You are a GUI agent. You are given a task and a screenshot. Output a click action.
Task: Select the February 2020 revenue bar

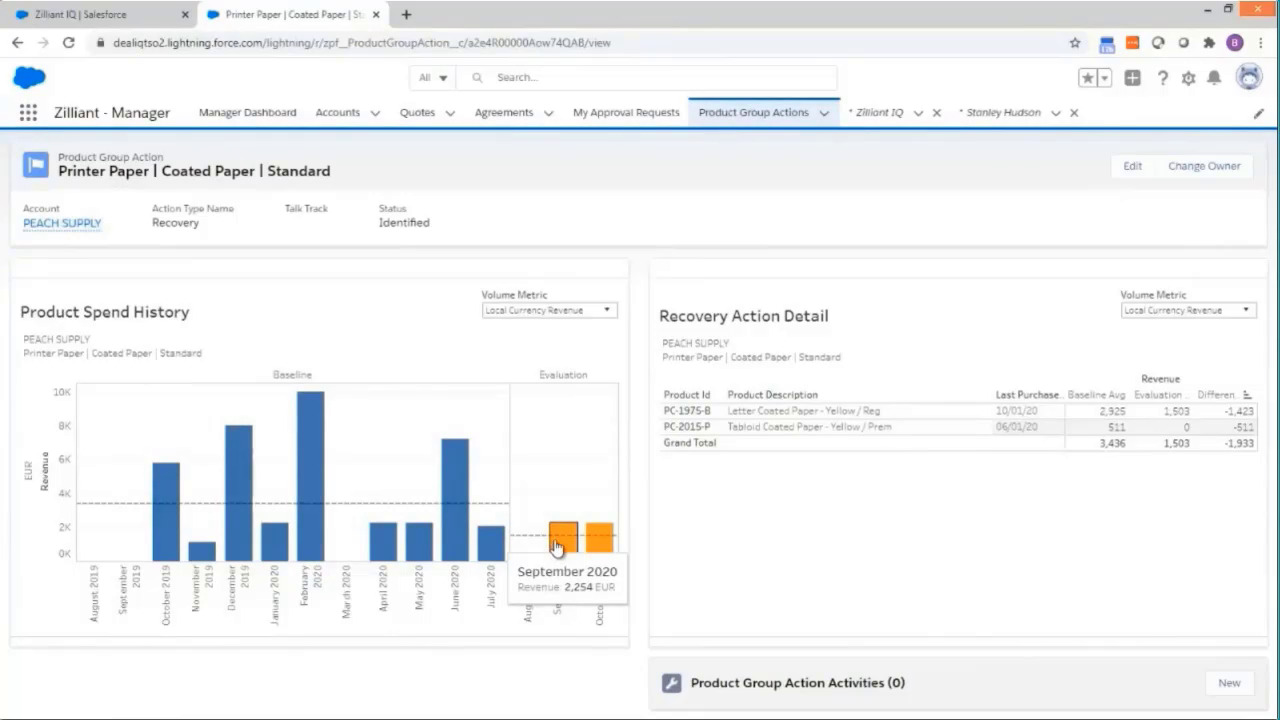[x=310, y=476]
